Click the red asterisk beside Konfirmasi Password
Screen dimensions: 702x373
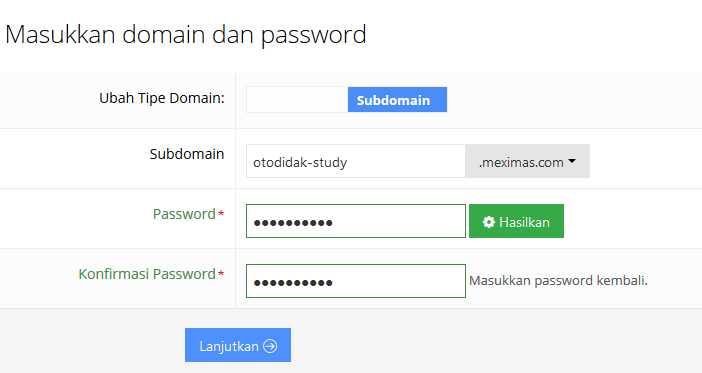(221, 274)
